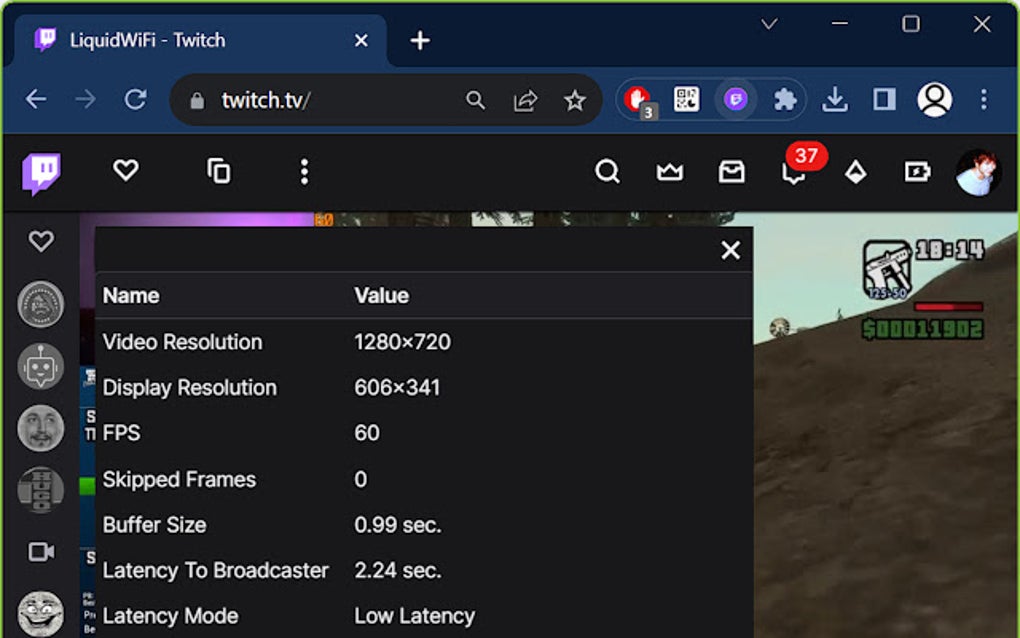Open the Extensions puzzle piece menu
Image resolution: width=1020 pixels, height=638 pixels.
click(785, 100)
